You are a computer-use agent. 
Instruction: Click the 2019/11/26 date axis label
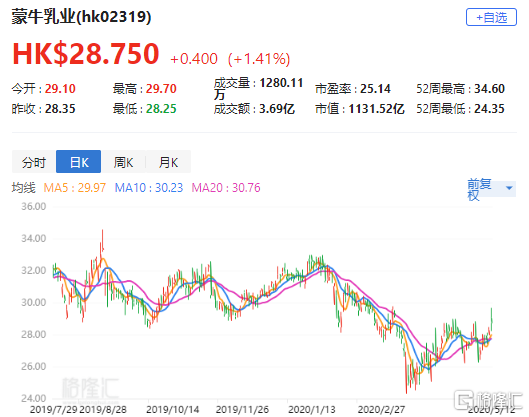point(242,410)
